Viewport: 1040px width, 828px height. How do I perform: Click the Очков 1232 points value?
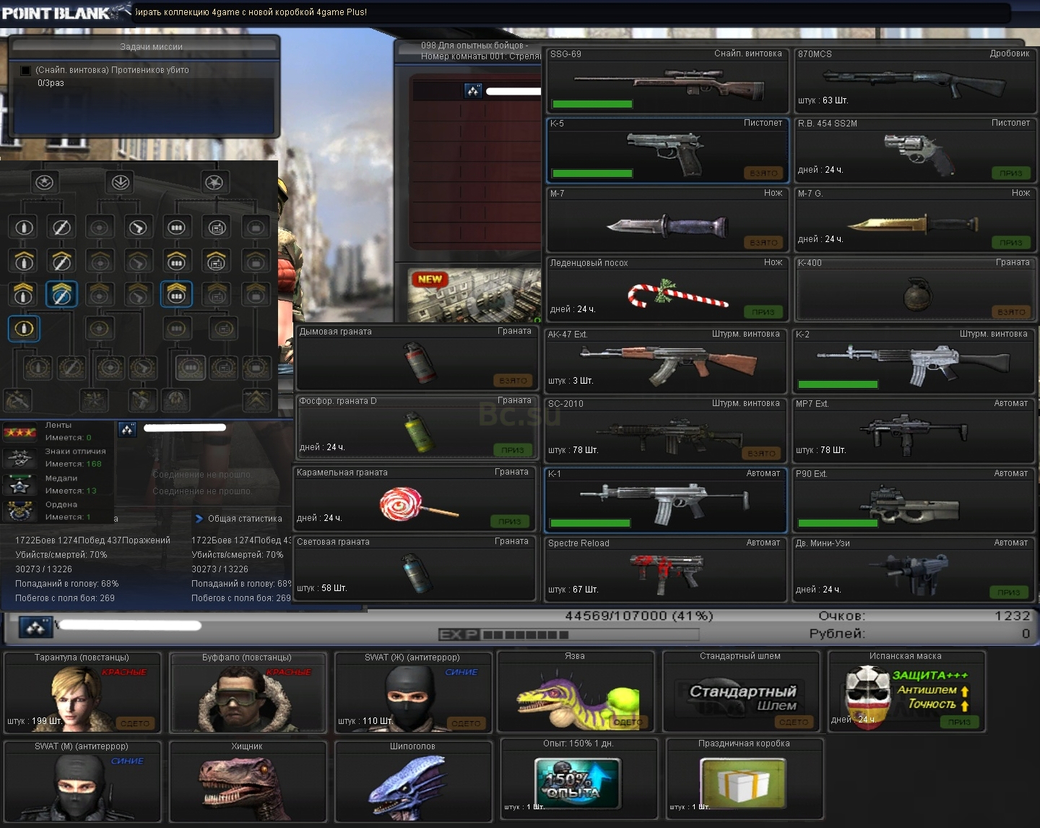1012,616
